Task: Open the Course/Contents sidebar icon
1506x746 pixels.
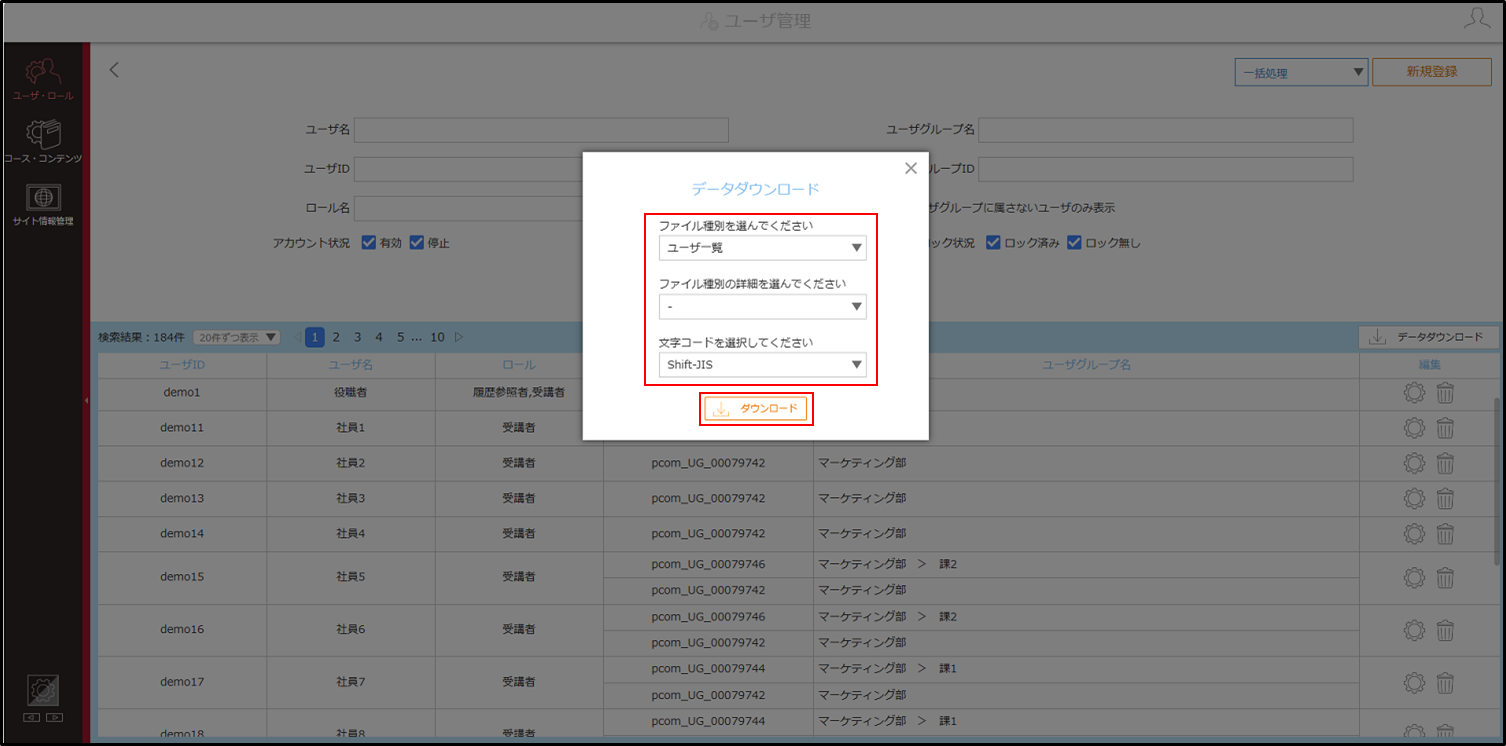Action: pos(43,142)
